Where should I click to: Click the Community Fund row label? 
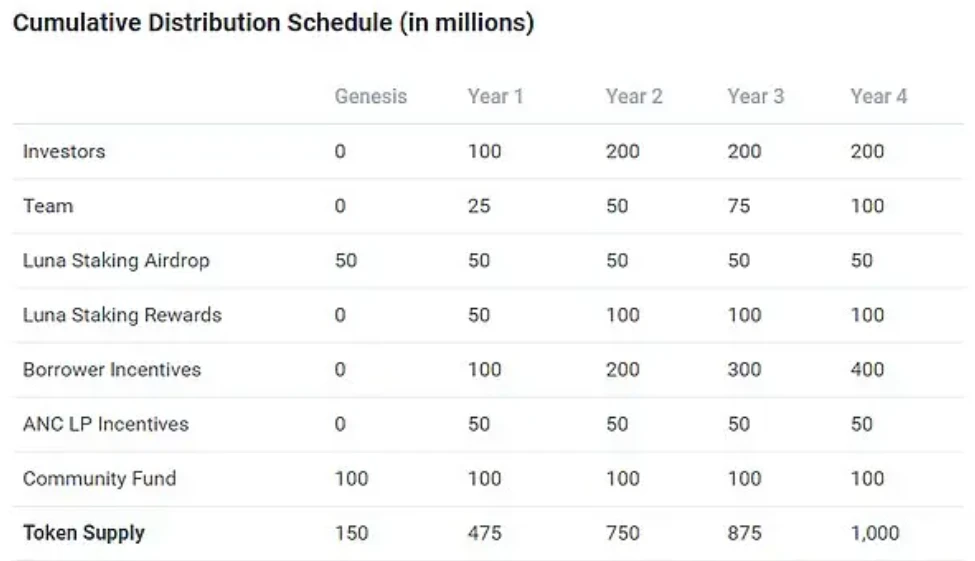coord(99,479)
